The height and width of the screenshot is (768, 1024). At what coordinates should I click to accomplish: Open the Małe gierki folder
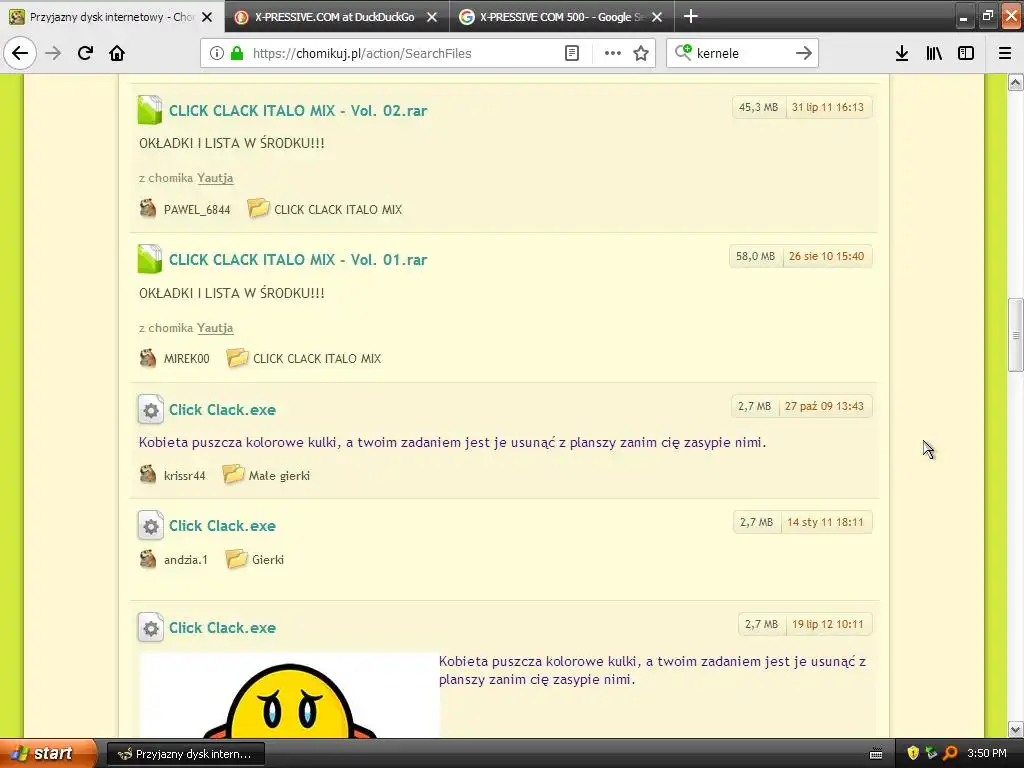tap(279, 475)
